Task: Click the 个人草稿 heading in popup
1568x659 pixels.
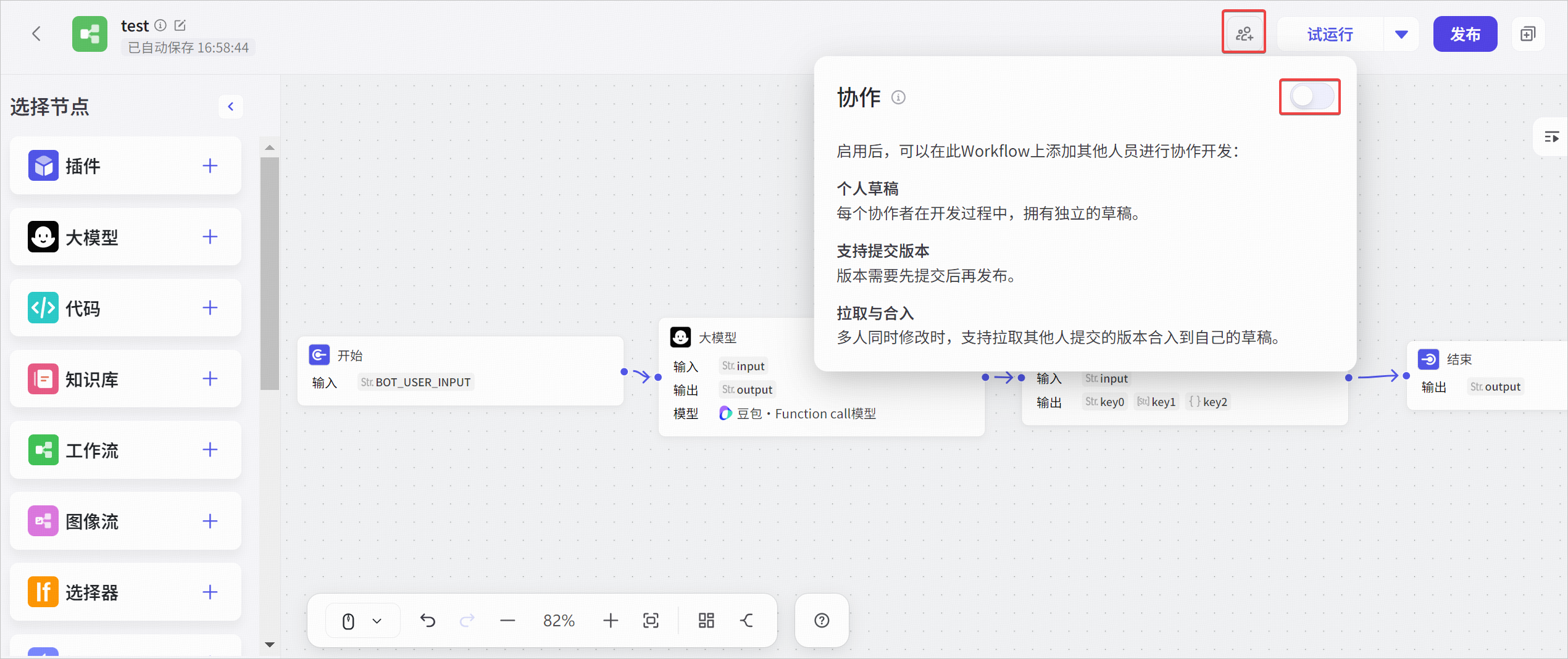Action: [867, 189]
